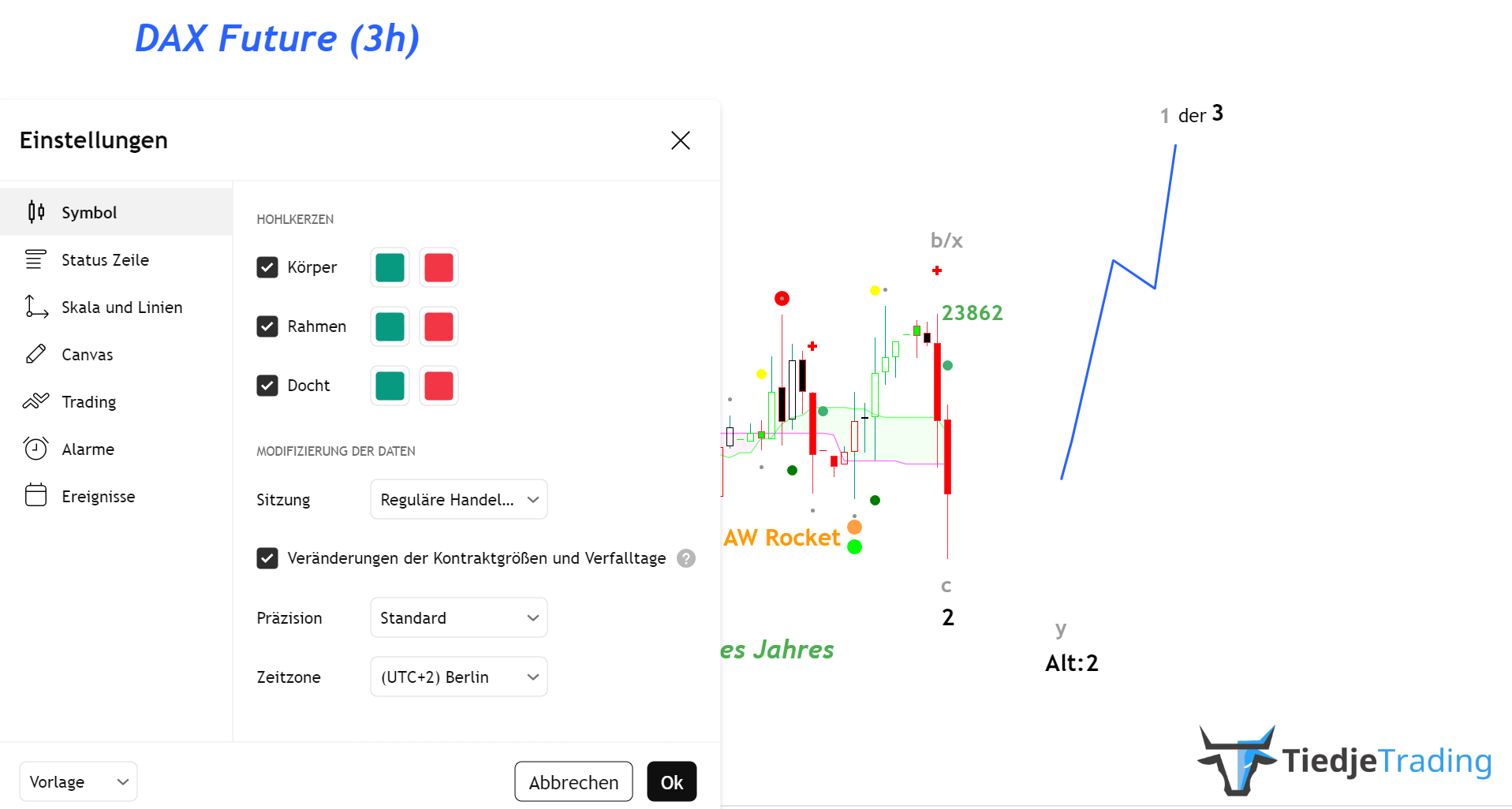Close the Einstellungen dialog
Viewport: 1512px width, 809px height.
[x=680, y=140]
